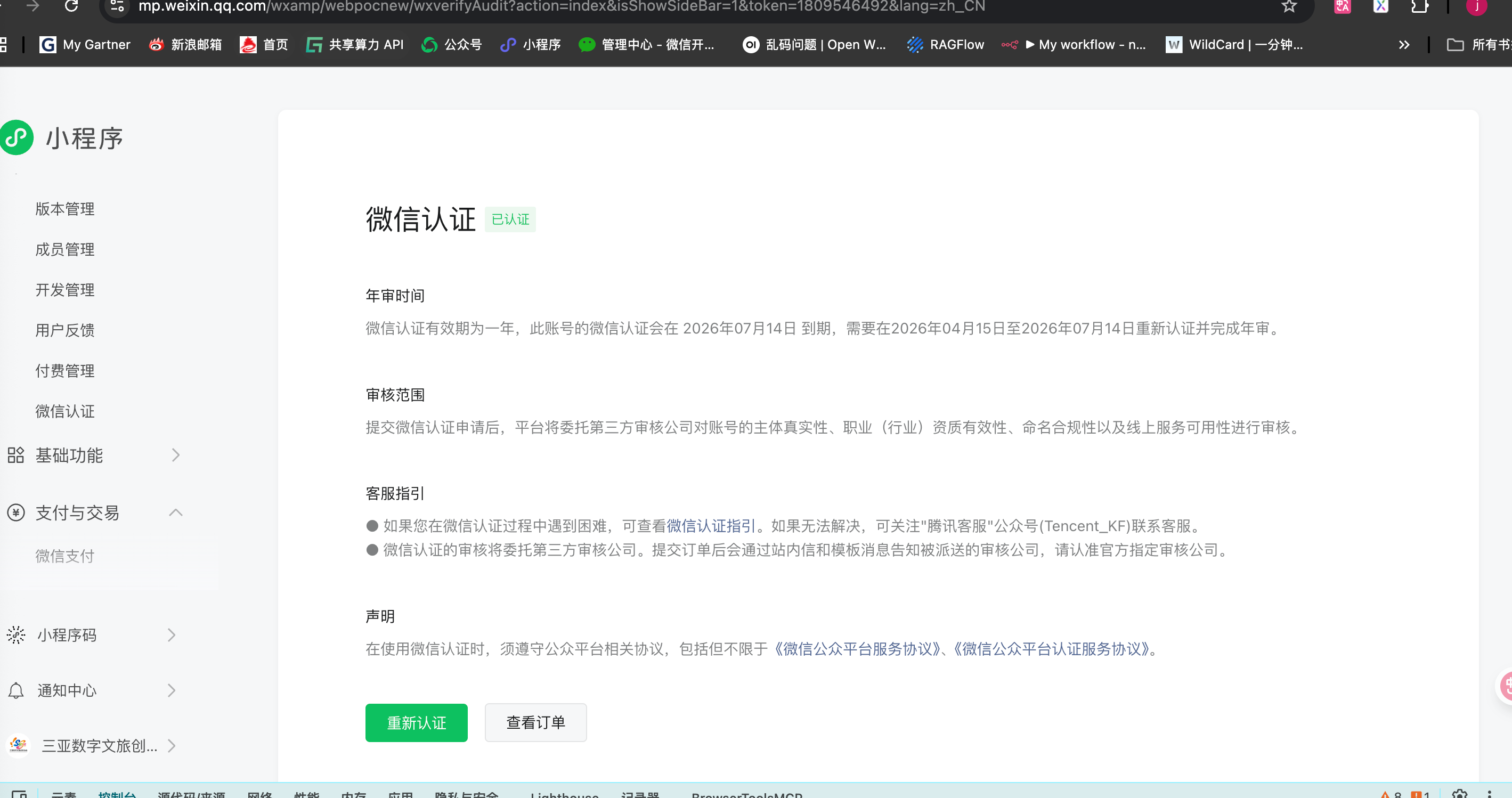The width and height of the screenshot is (1512, 798).
Task: Click the 通知中心 bell icon
Action: coord(16,690)
